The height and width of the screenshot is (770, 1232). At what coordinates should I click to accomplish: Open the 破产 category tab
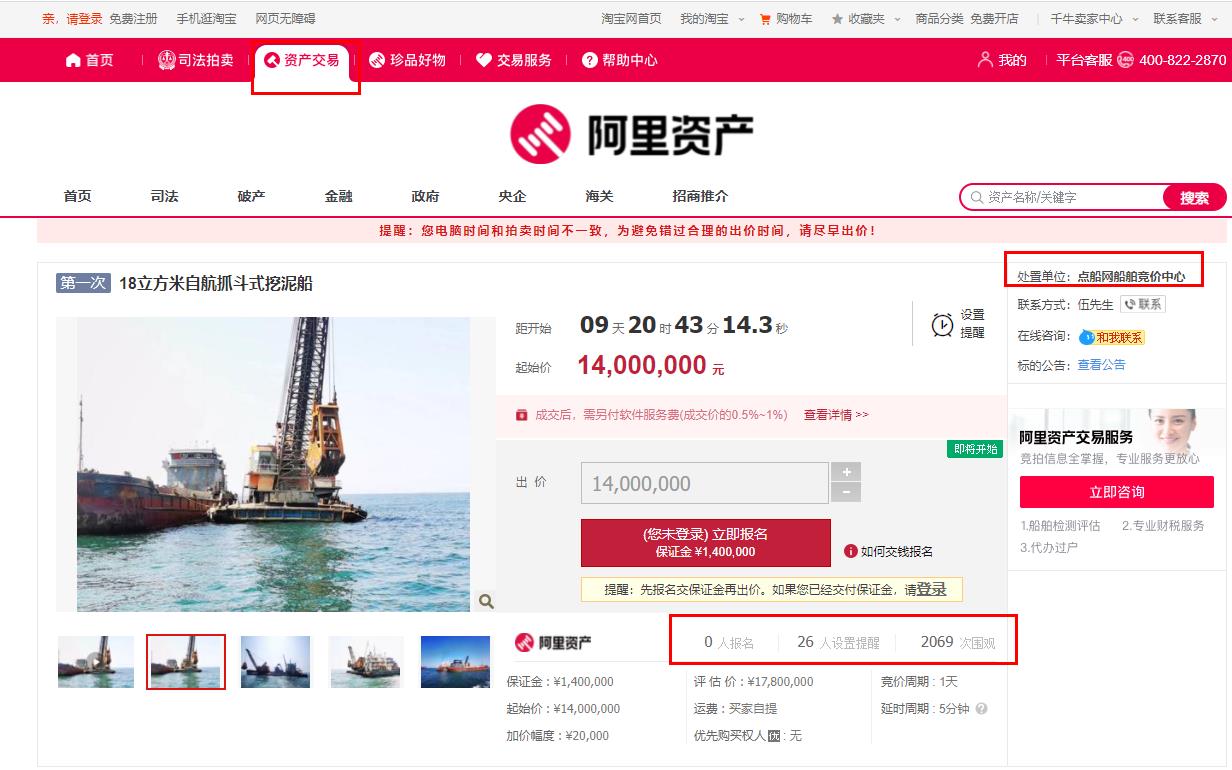pos(251,196)
